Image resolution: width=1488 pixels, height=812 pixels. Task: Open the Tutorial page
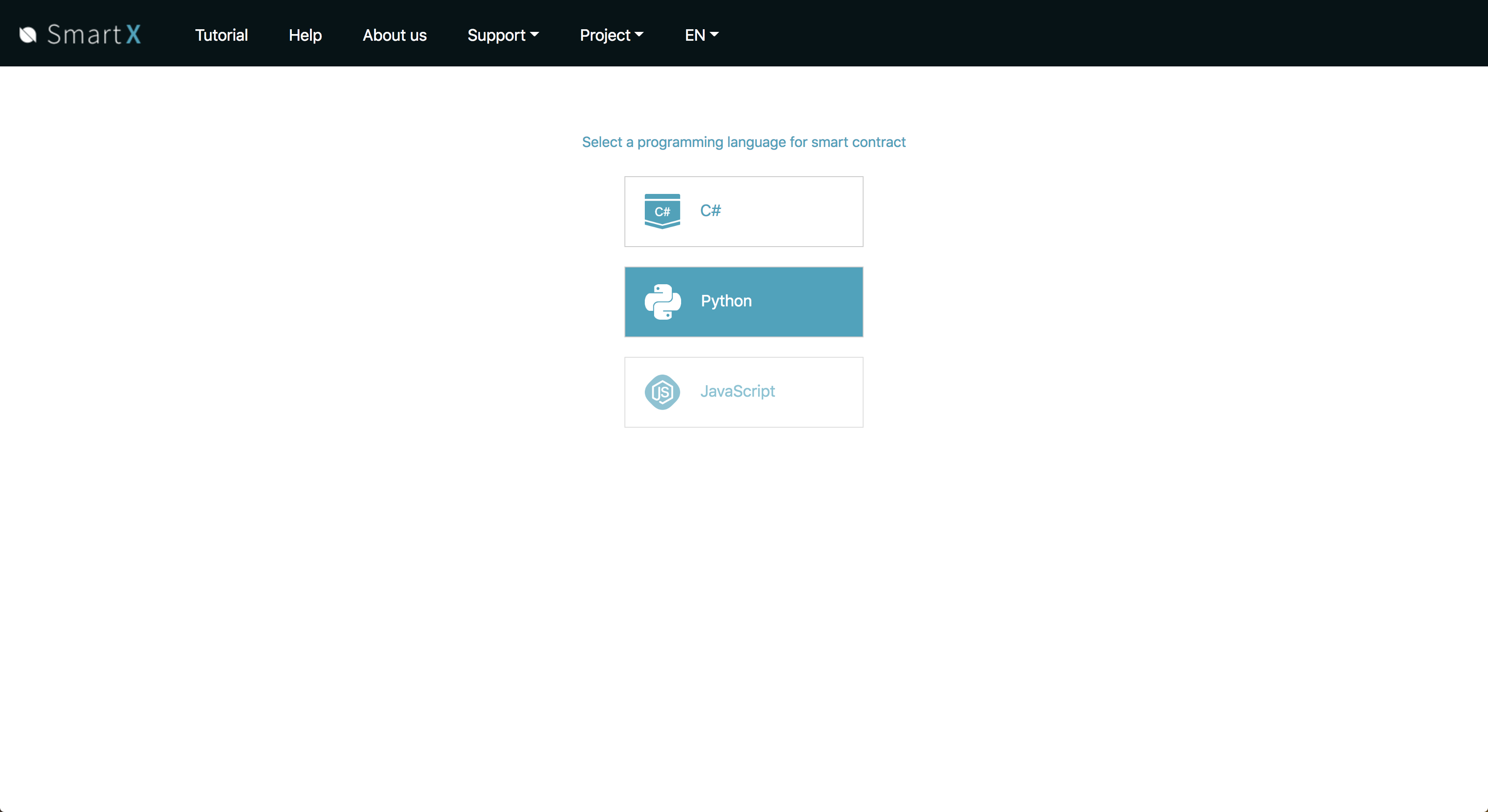coord(221,35)
